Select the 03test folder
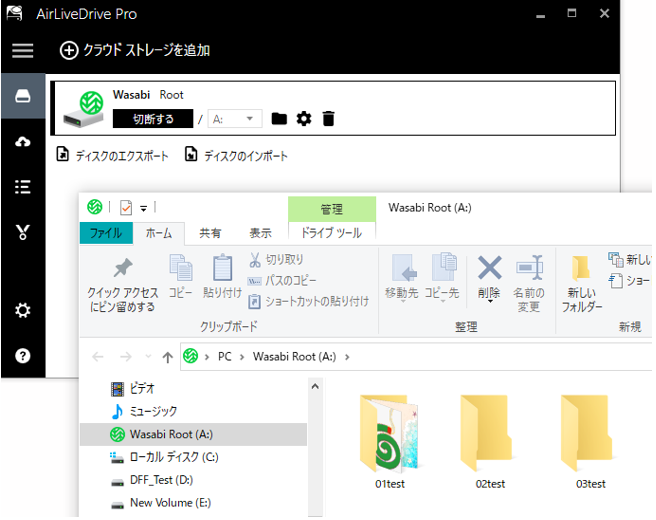 tap(590, 442)
